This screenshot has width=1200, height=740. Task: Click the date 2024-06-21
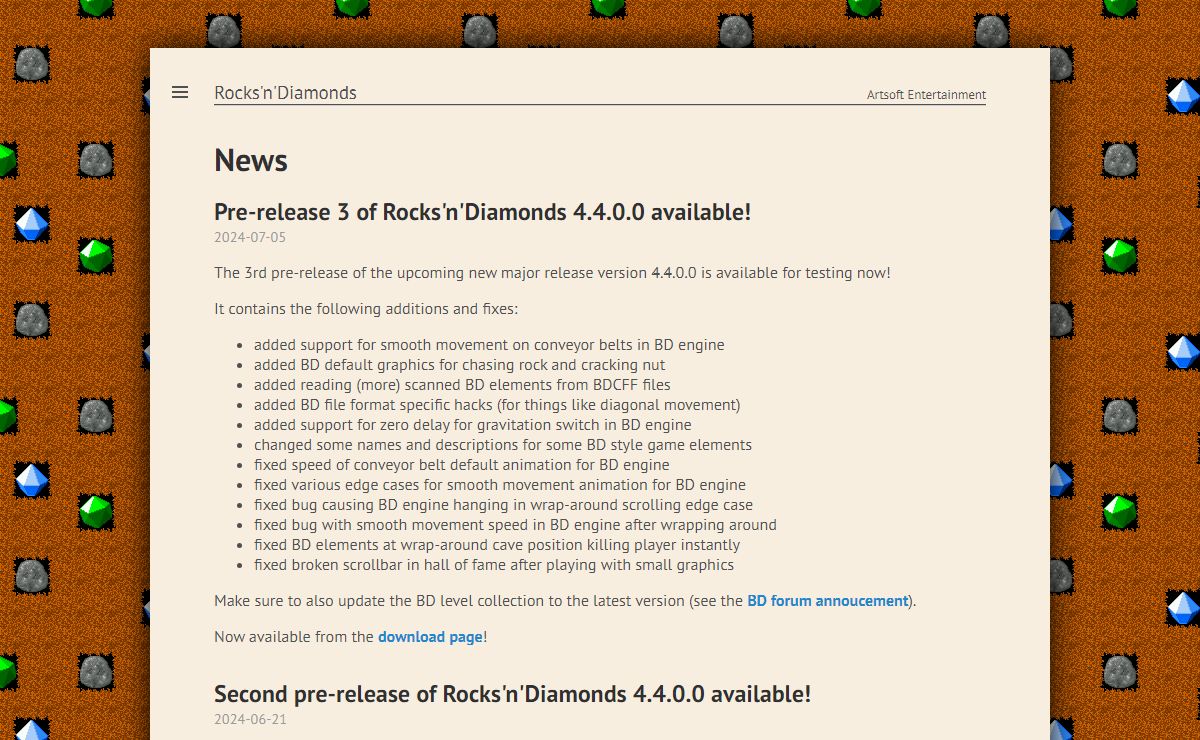(250, 720)
